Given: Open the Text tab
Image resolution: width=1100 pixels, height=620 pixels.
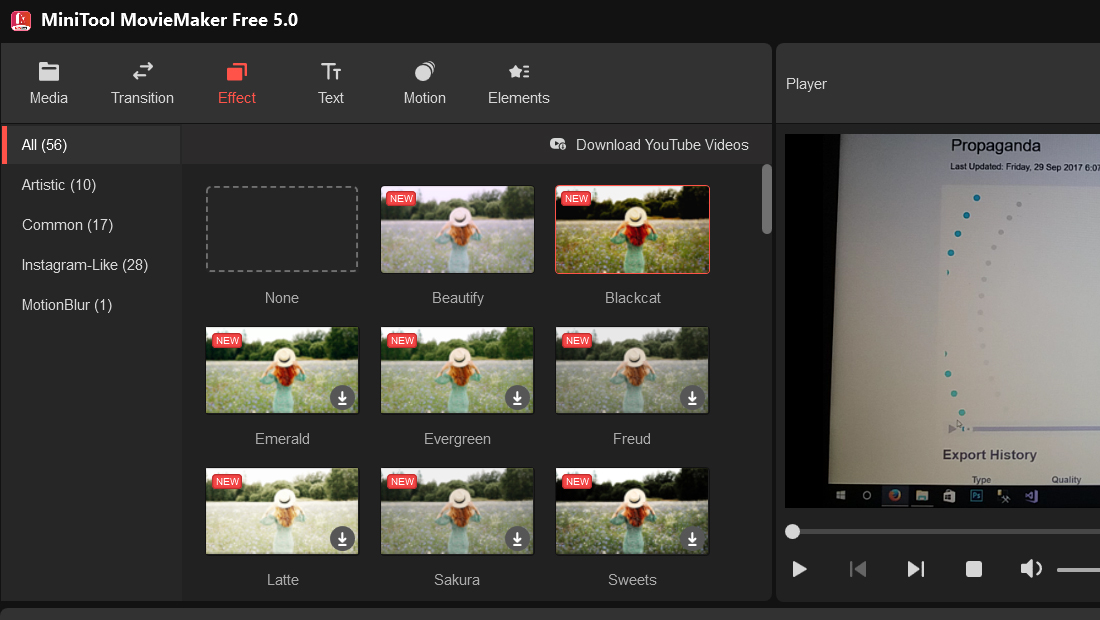Looking at the screenshot, I should [x=330, y=83].
